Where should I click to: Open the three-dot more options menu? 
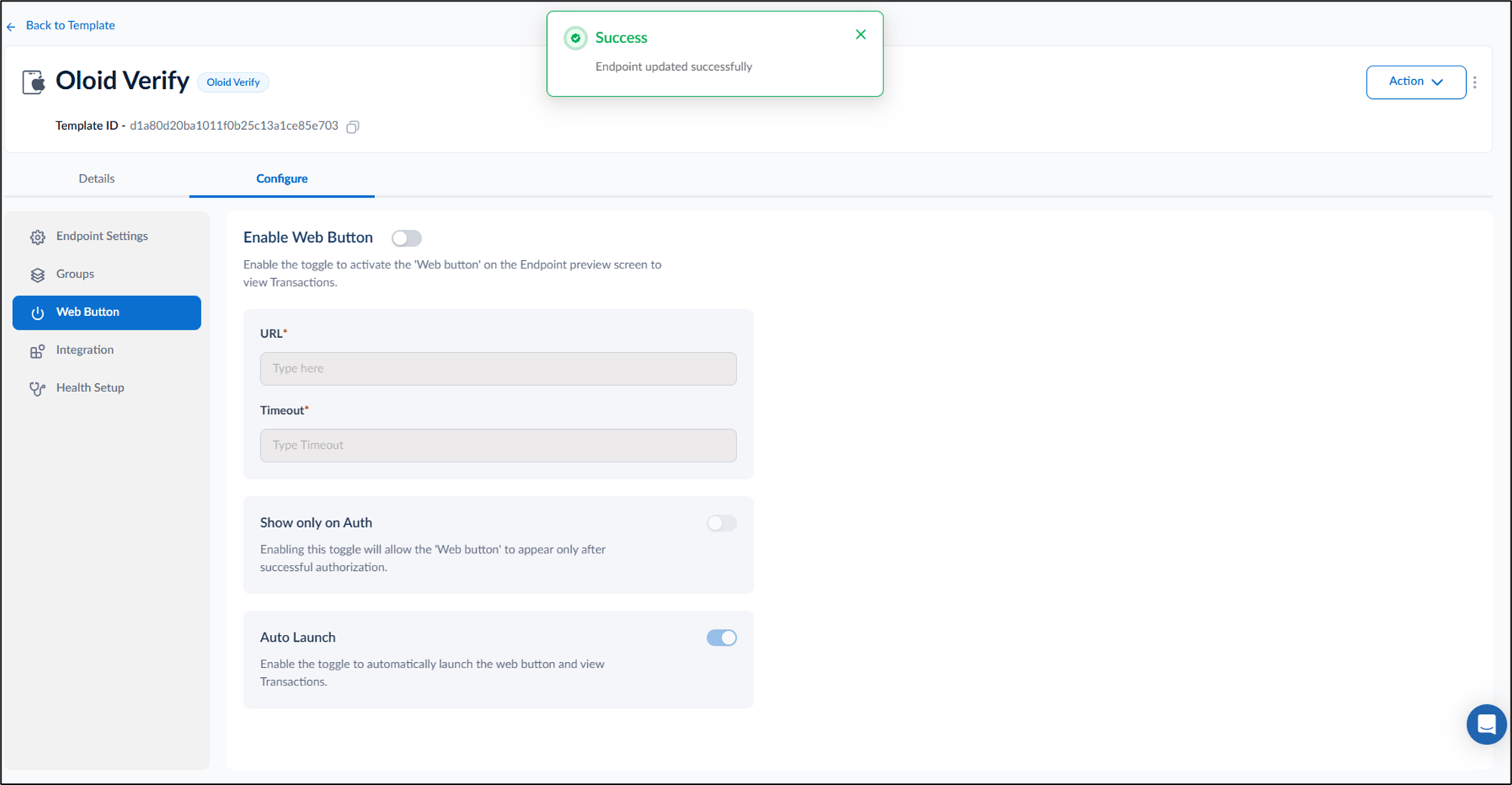1475,82
